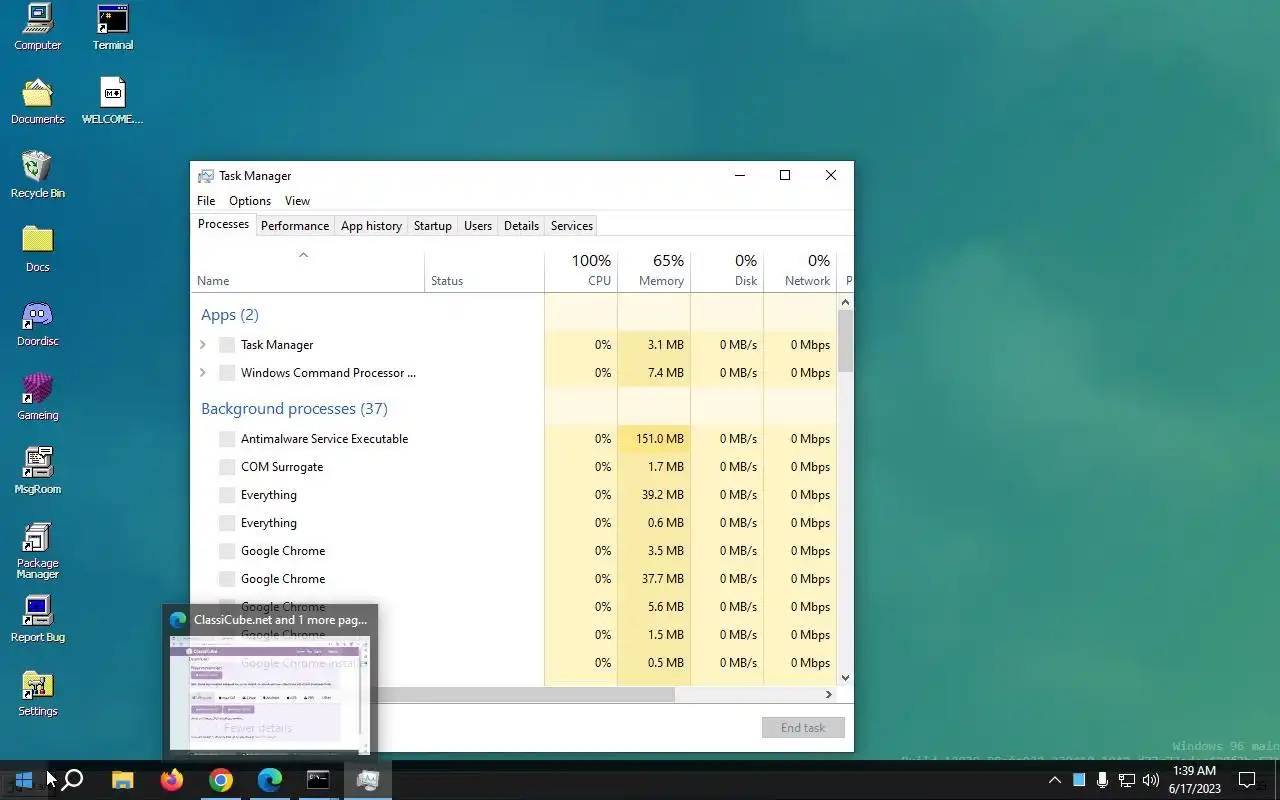The image size is (1280, 800).
Task: Open the notification center icon
Action: (x=1247, y=780)
